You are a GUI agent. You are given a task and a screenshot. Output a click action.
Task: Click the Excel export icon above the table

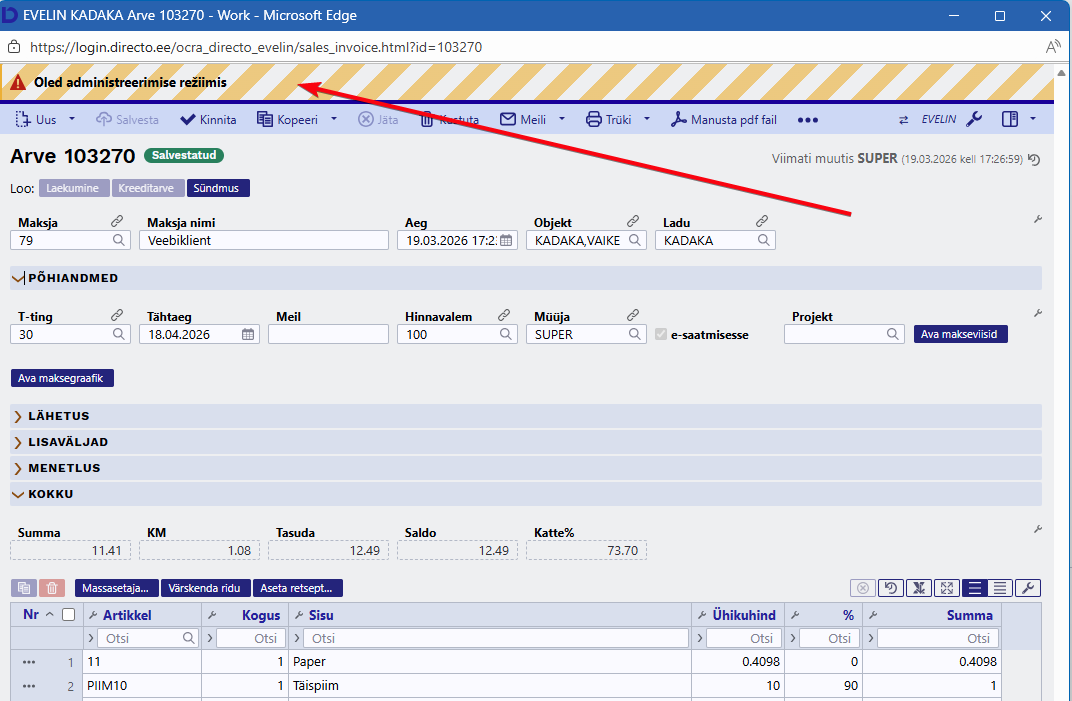920,588
